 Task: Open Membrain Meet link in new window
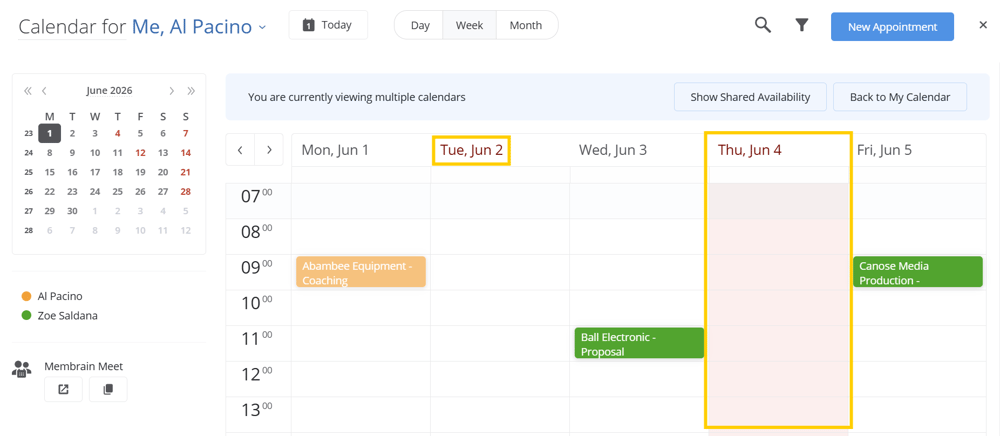tap(63, 389)
